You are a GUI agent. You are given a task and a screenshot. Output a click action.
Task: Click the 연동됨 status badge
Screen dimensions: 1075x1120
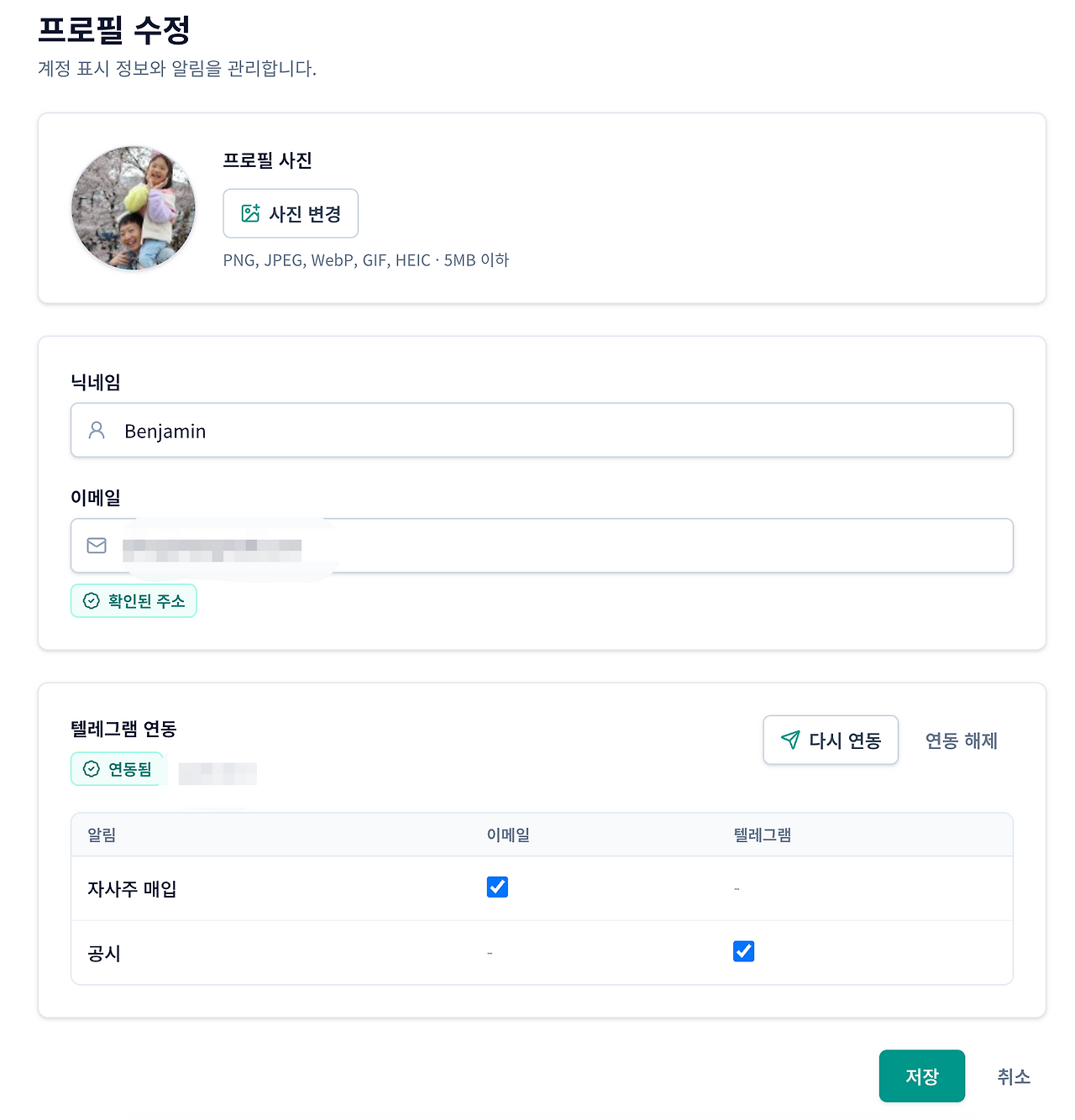tap(117, 769)
